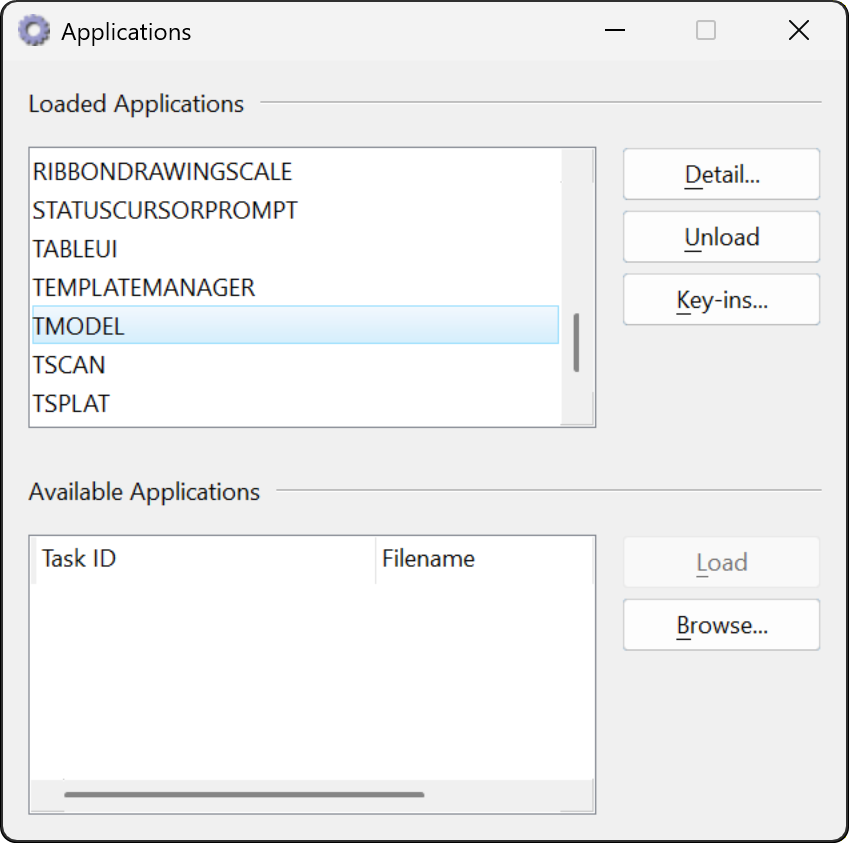Unload the selected application

tap(721, 237)
